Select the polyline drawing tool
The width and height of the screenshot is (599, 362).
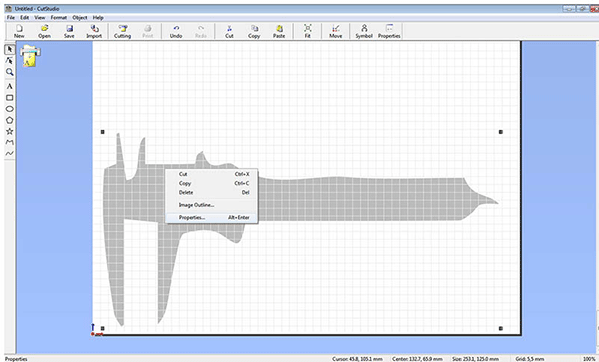click(x=10, y=142)
